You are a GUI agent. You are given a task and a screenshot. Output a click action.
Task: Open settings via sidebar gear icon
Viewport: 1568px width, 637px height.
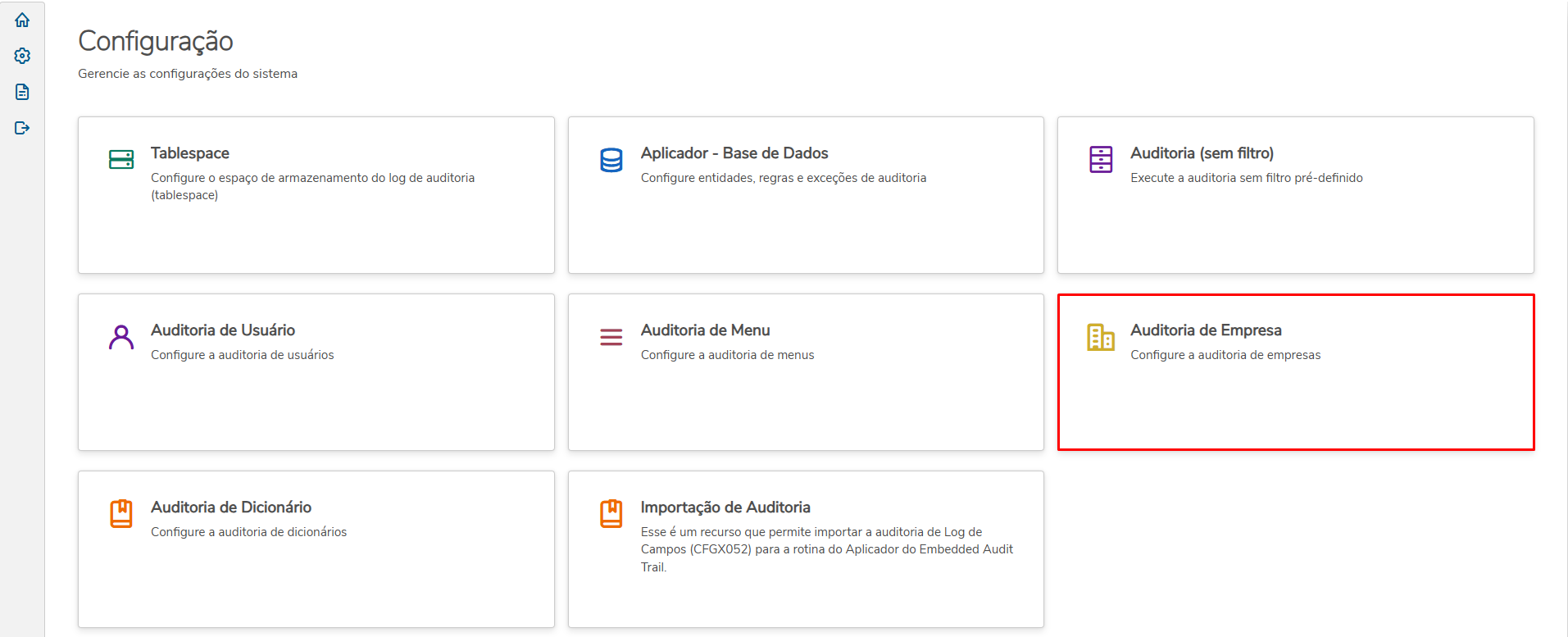tap(22, 56)
